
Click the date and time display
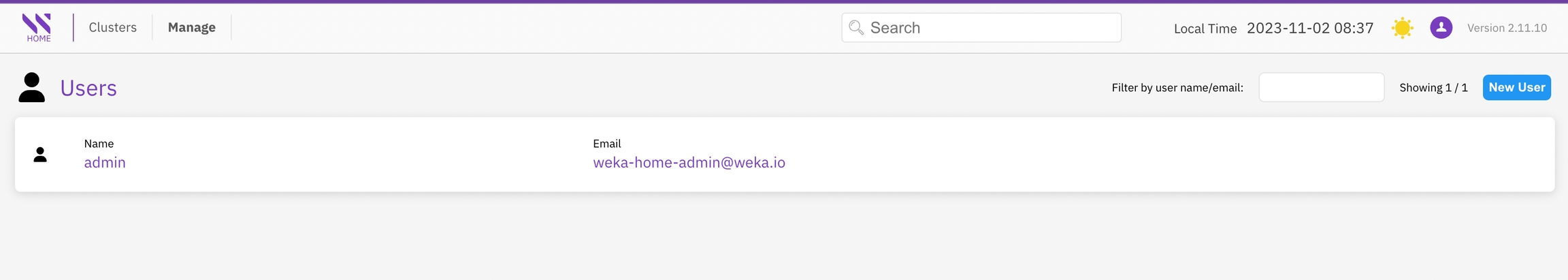click(1310, 28)
